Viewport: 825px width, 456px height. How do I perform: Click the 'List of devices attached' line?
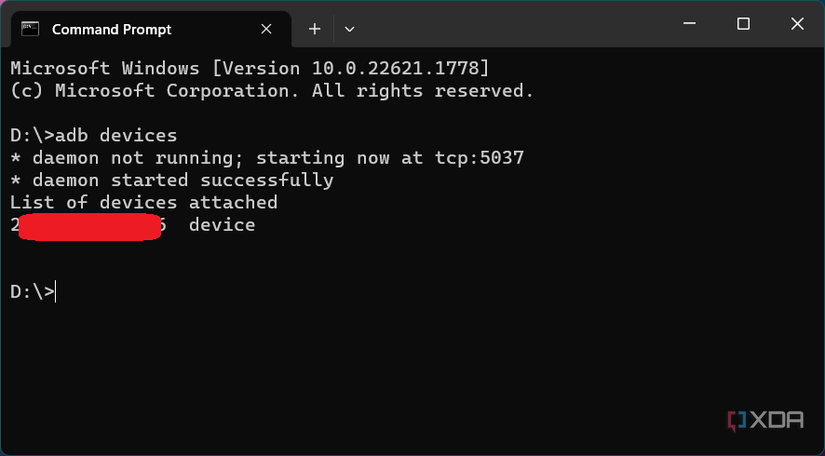tap(144, 202)
